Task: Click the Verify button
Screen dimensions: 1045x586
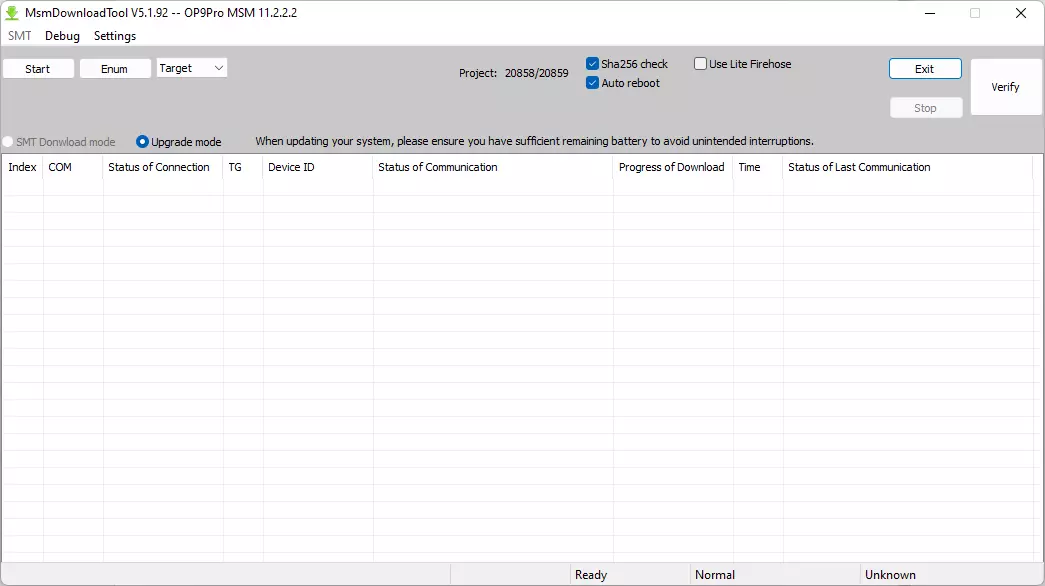Action: (x=1005, y=87)
